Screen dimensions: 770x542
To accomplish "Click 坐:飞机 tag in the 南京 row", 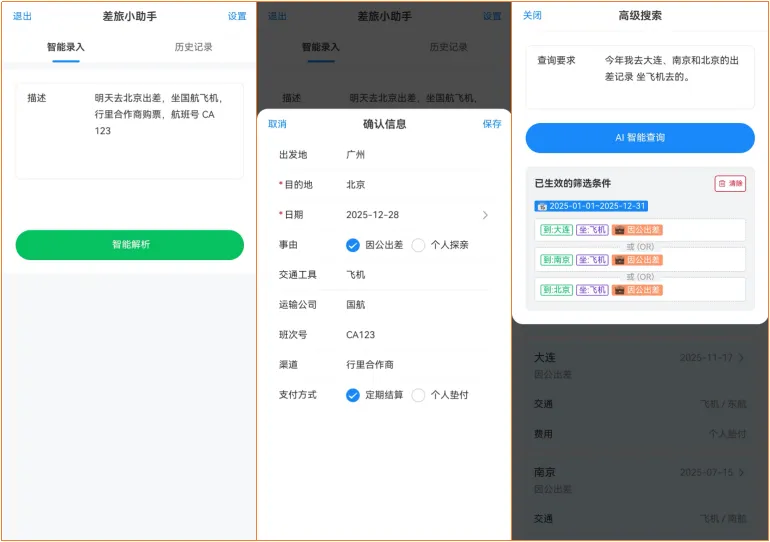I will [x=592, y=260].
